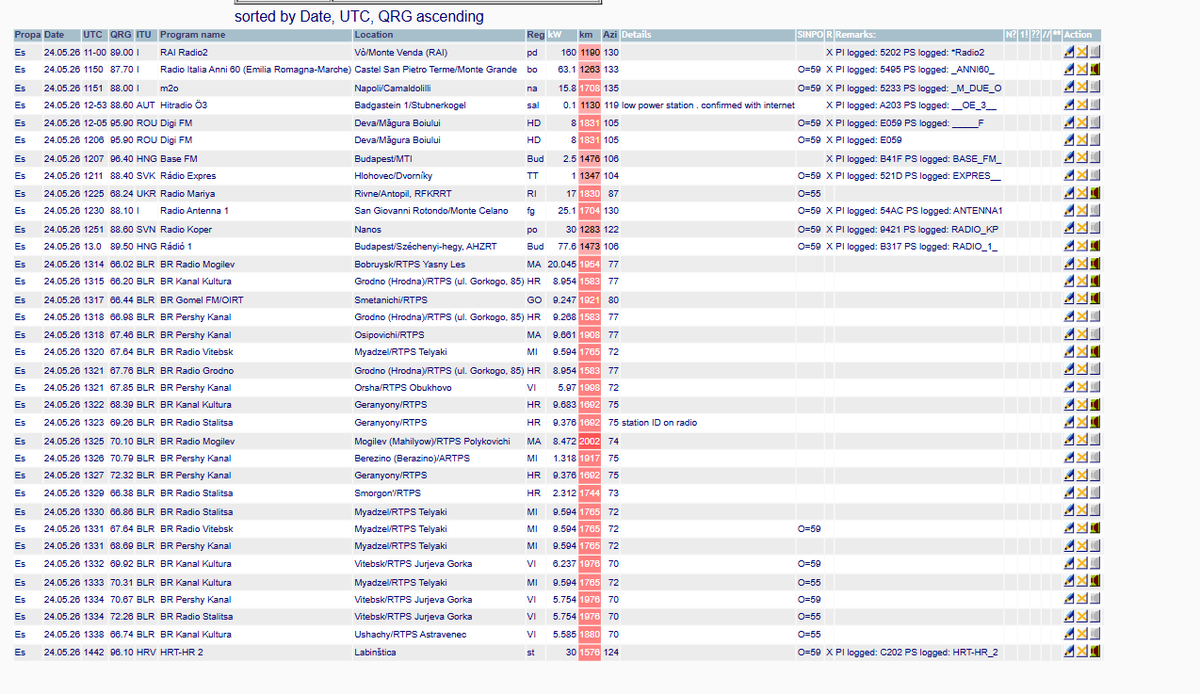1200x694 pixels.
Task: Play audio for BR Radio Mogilev 66.02
Action: tap(1095, 264)
